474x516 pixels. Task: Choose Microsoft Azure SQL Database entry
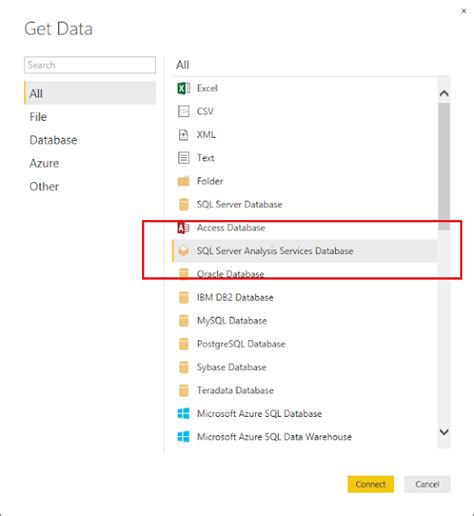coord(305,414)
